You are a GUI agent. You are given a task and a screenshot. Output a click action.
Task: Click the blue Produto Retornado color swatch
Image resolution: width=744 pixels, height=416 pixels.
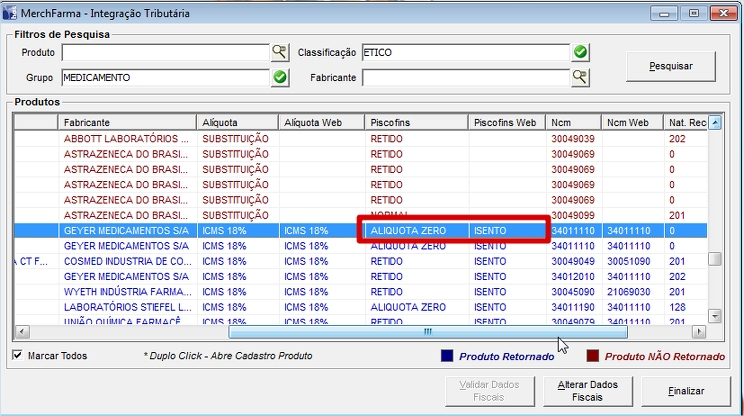(x=449, y=356)
